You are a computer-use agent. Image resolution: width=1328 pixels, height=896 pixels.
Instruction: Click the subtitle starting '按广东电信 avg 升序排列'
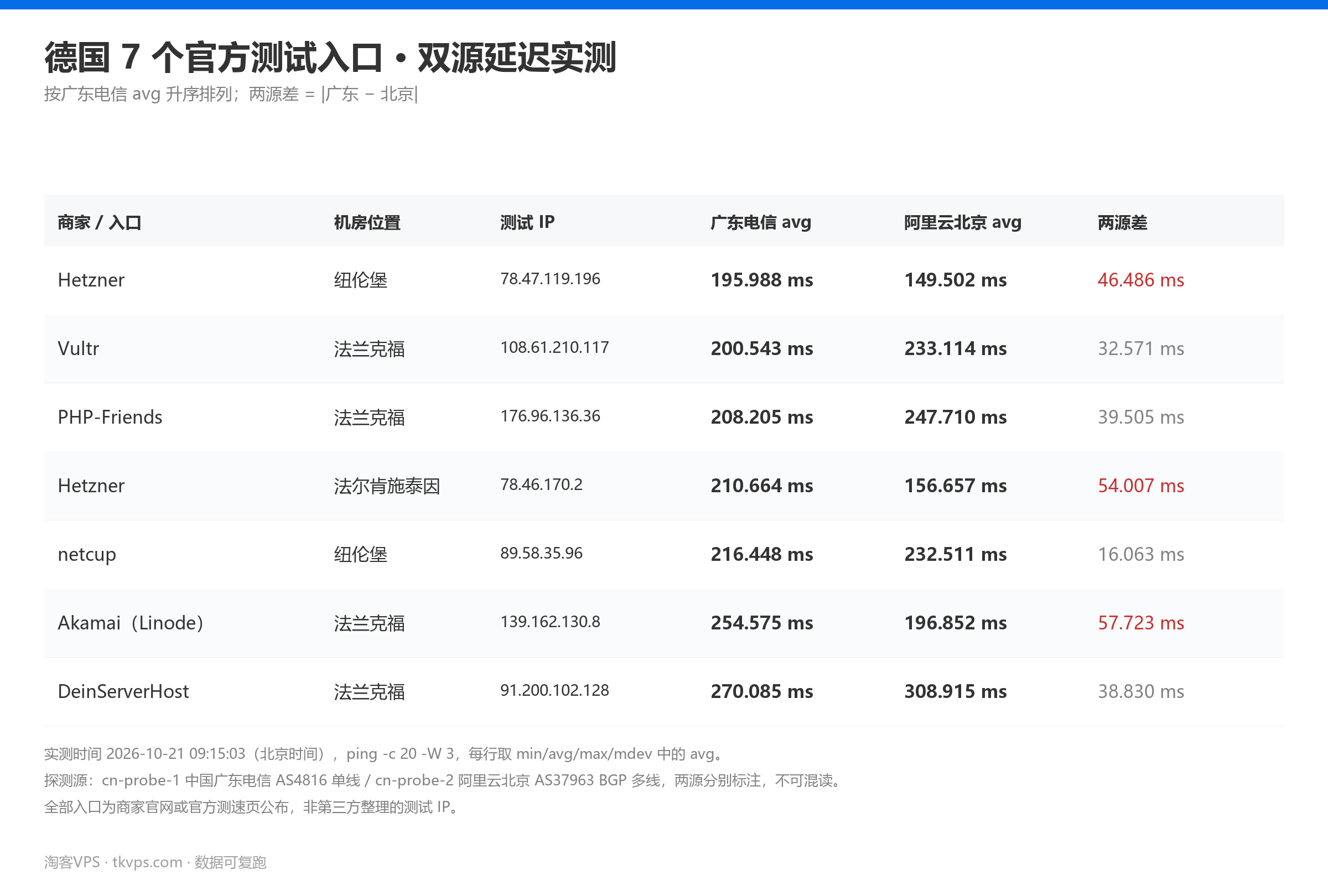231,93
